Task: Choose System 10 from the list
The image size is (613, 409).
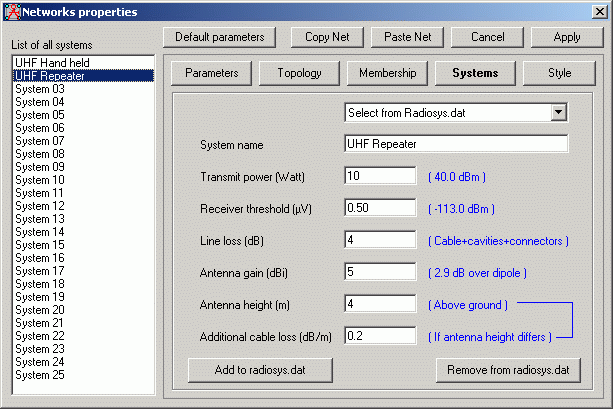Action: (40, 180)
